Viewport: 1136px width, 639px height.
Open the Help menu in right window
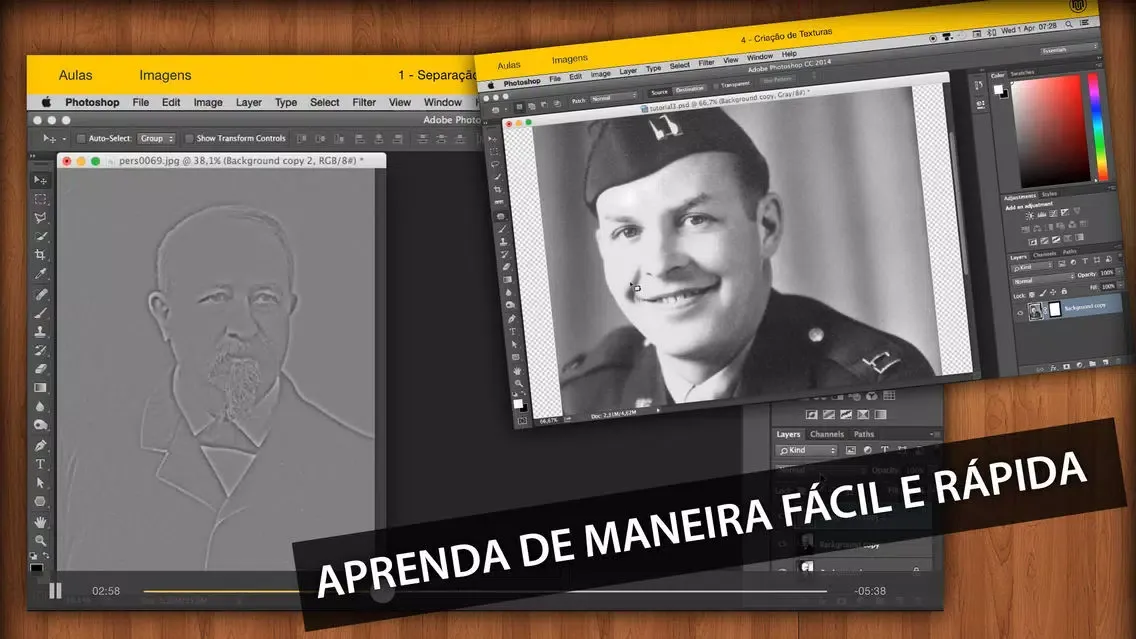pos(789,54)
